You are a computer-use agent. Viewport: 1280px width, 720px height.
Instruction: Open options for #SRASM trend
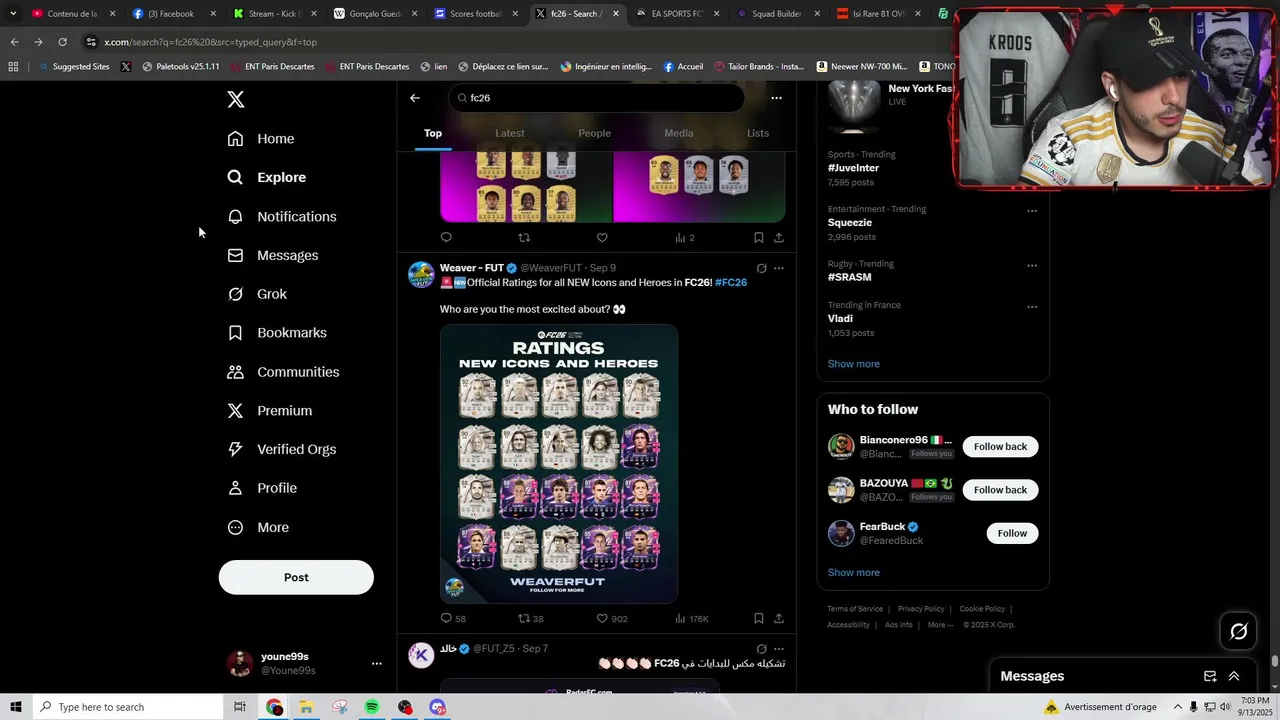tap(1032, 266)
